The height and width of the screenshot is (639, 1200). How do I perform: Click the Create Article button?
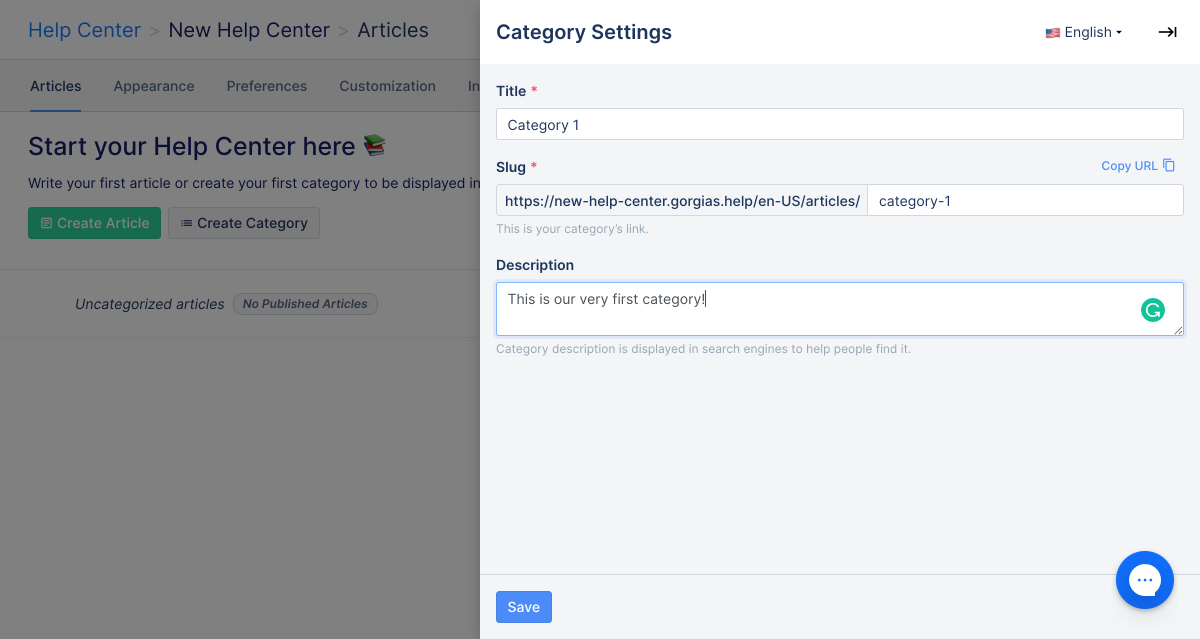[x=94, y=223]
